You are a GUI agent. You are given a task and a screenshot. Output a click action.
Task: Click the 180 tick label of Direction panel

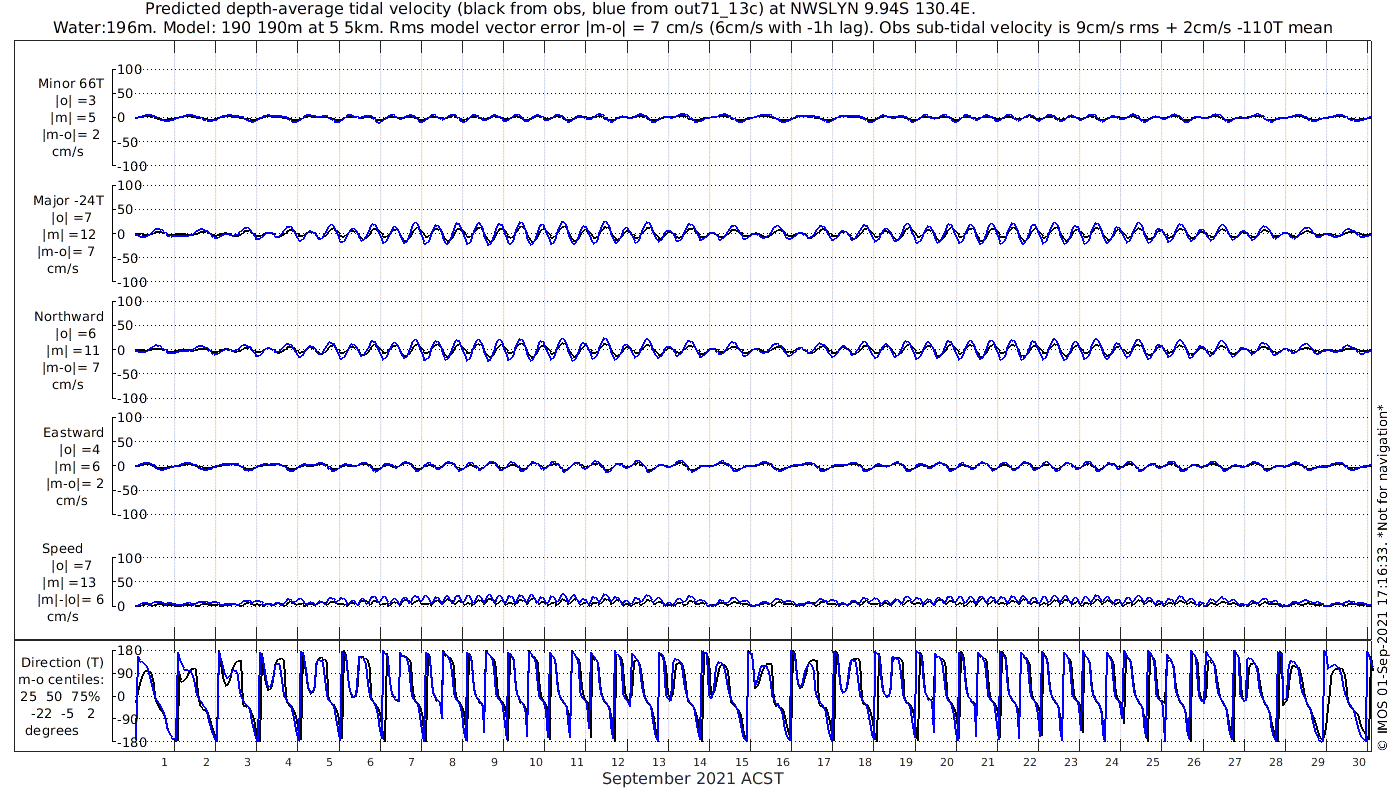click(x=128, y=651)
